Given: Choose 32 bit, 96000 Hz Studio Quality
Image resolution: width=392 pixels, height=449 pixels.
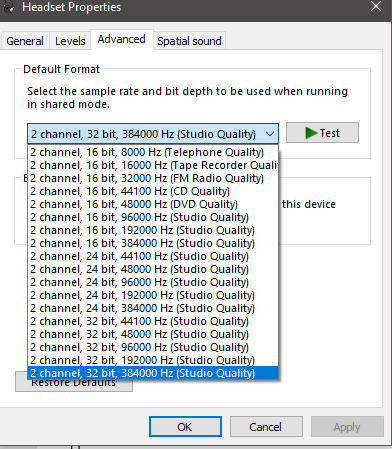Looking at the screenshot, I should click(x=153, y=347).
